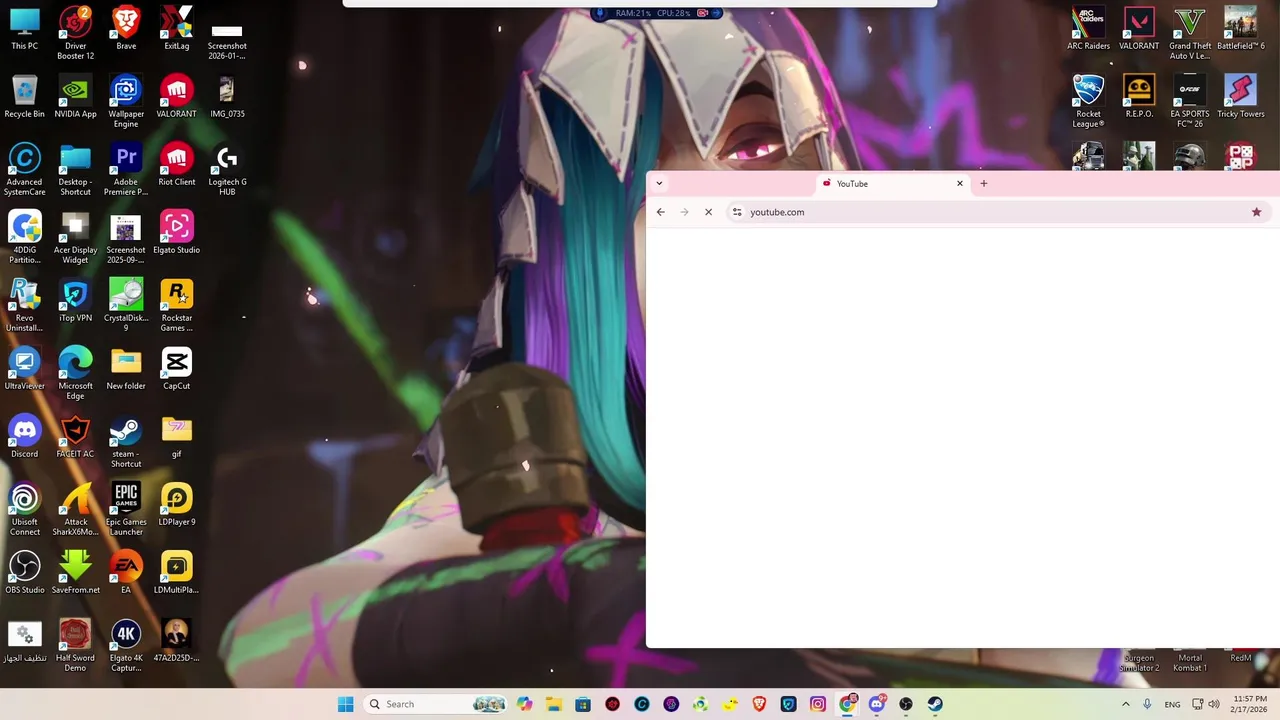Select the Ubisoft Connect desktop icon

click(x=24, y=508)
